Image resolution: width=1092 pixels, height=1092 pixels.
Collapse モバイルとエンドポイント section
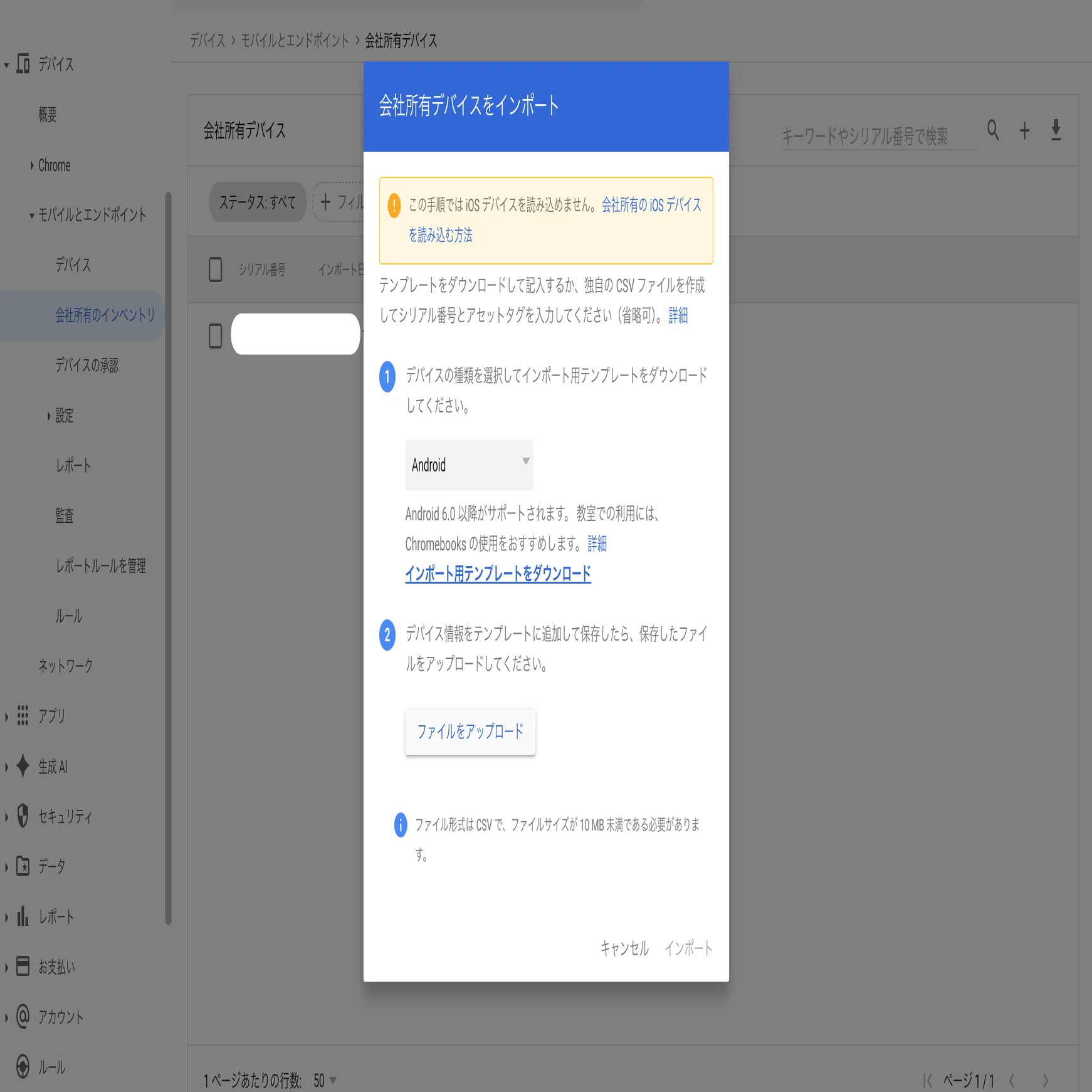31,216
